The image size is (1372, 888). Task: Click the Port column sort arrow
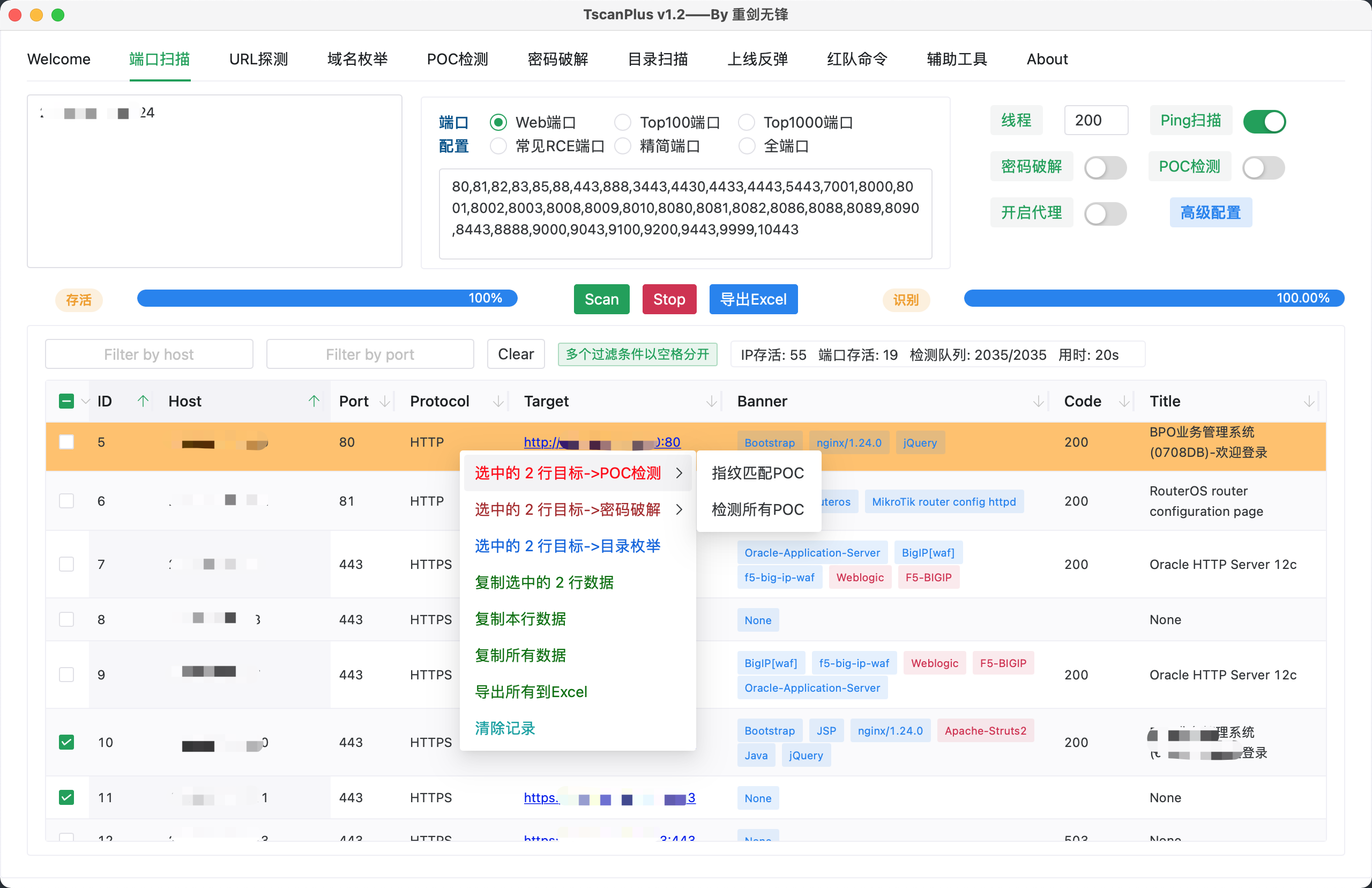(384, 401)
